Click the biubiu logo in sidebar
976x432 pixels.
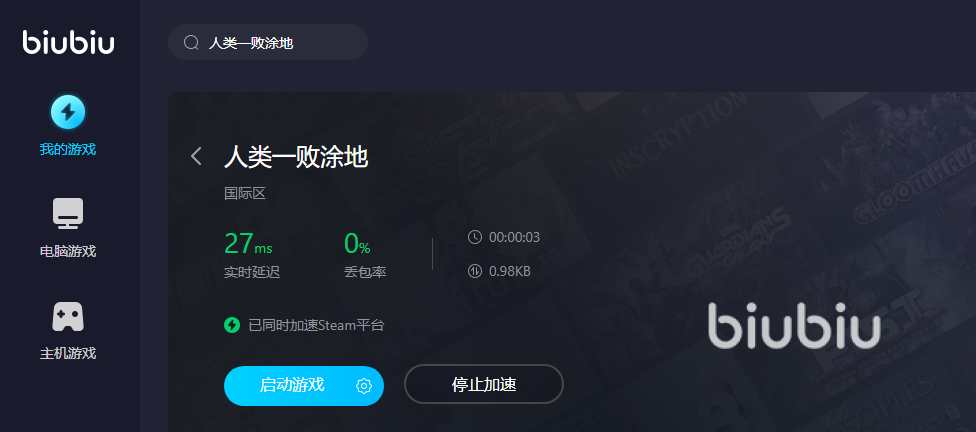coord(68,42)
